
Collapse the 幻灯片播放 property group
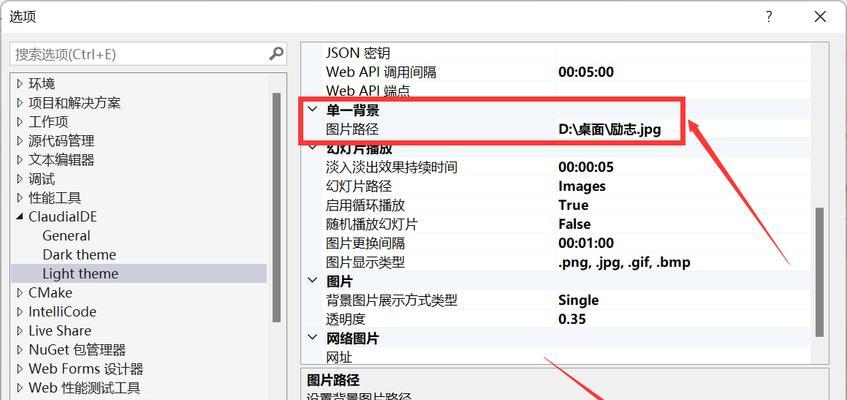pos(312,148)
